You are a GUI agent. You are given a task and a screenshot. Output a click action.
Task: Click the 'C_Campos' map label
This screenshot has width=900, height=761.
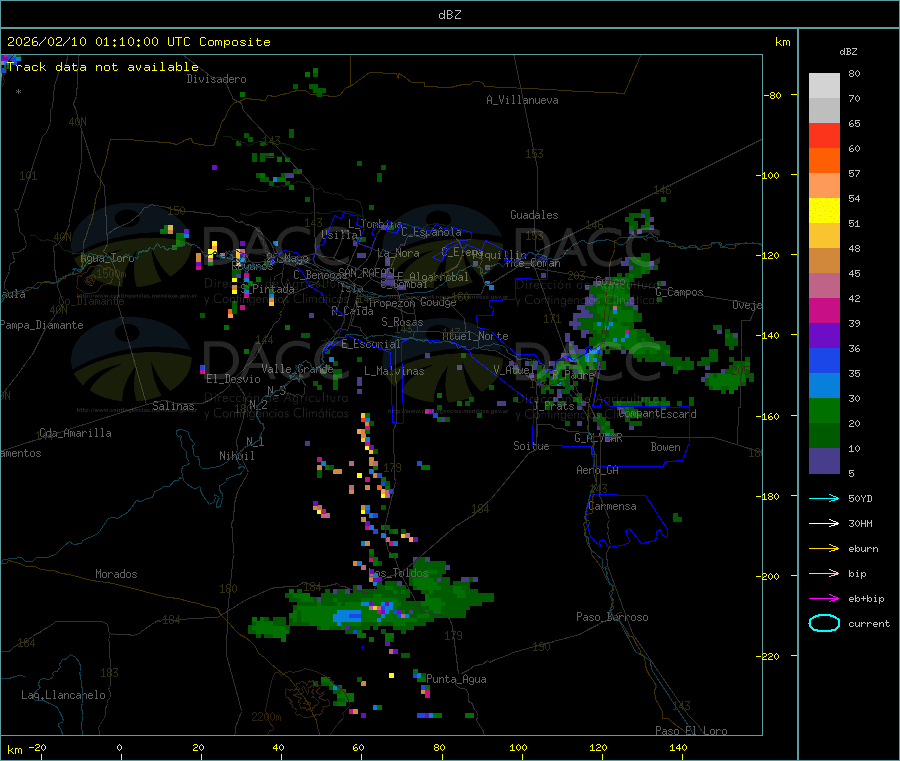click(x=679, y=292)
